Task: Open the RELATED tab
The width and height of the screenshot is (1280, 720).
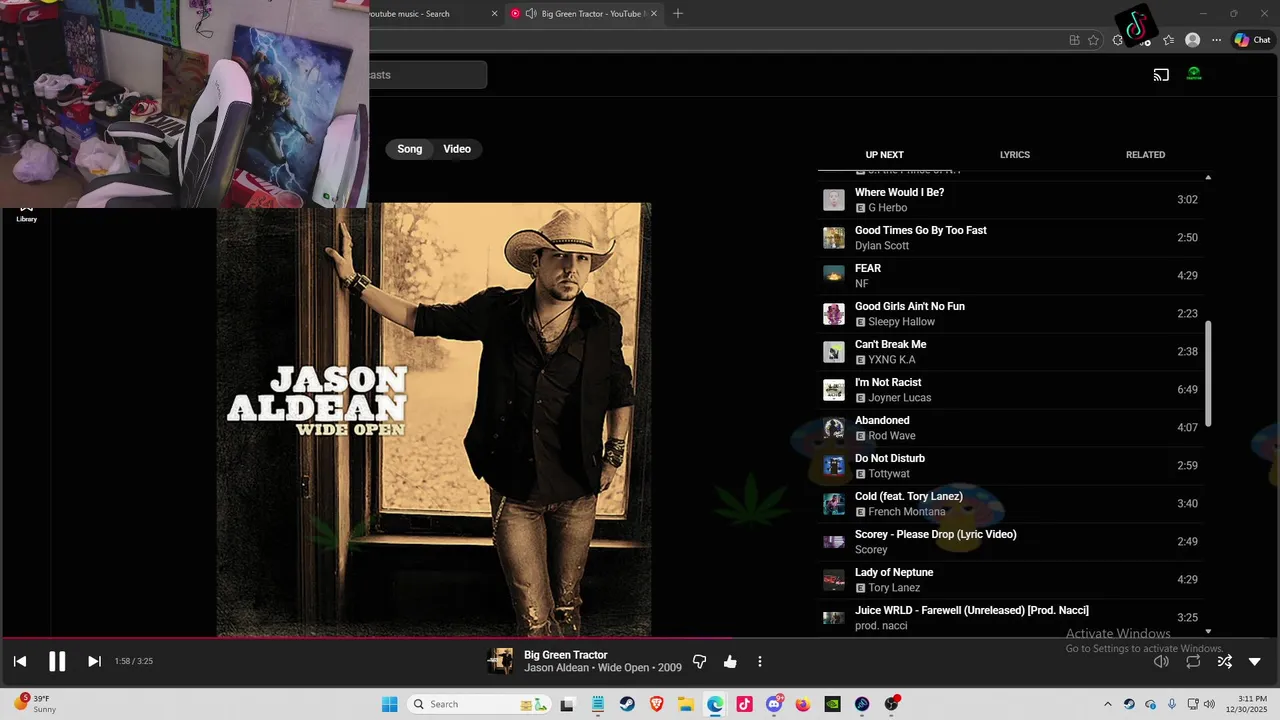Action: 1145,155
